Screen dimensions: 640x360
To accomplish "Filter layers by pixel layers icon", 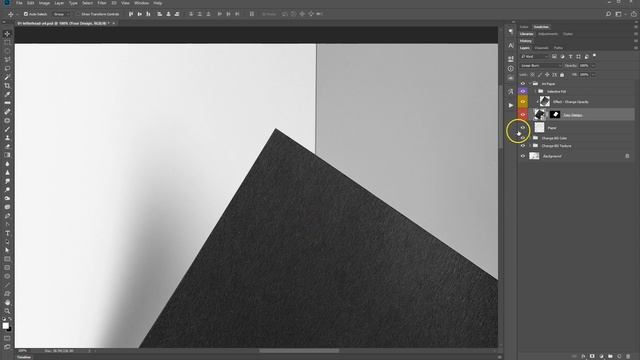I will click(554, 56).
